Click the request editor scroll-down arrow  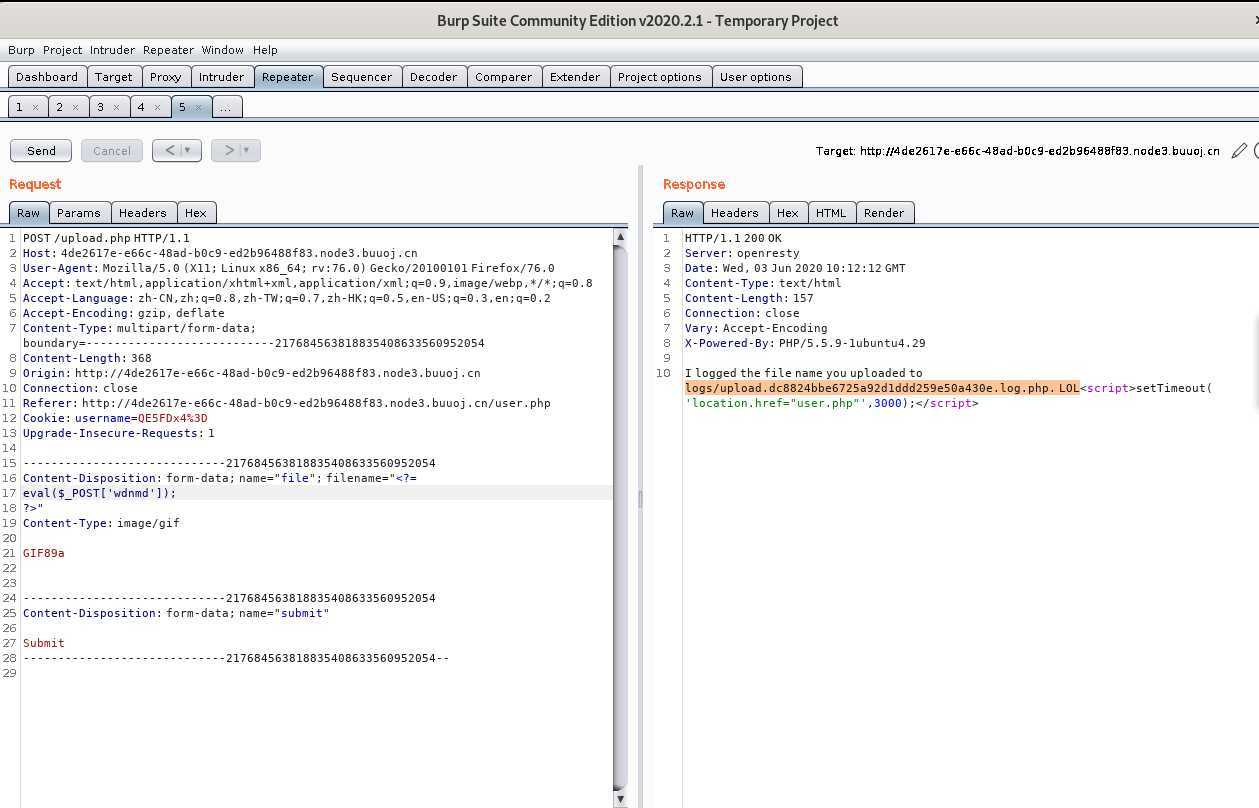click(x=620, y=798)
